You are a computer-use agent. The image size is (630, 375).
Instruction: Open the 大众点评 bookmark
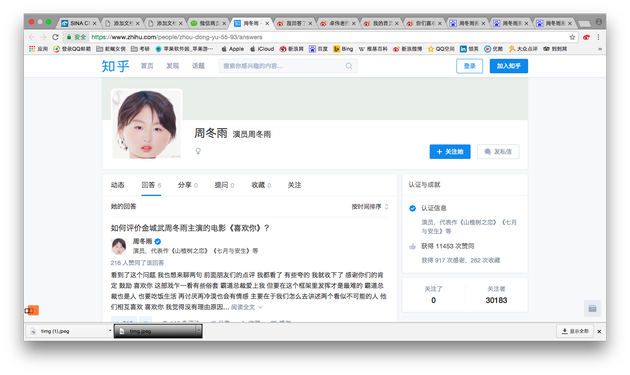523,49
